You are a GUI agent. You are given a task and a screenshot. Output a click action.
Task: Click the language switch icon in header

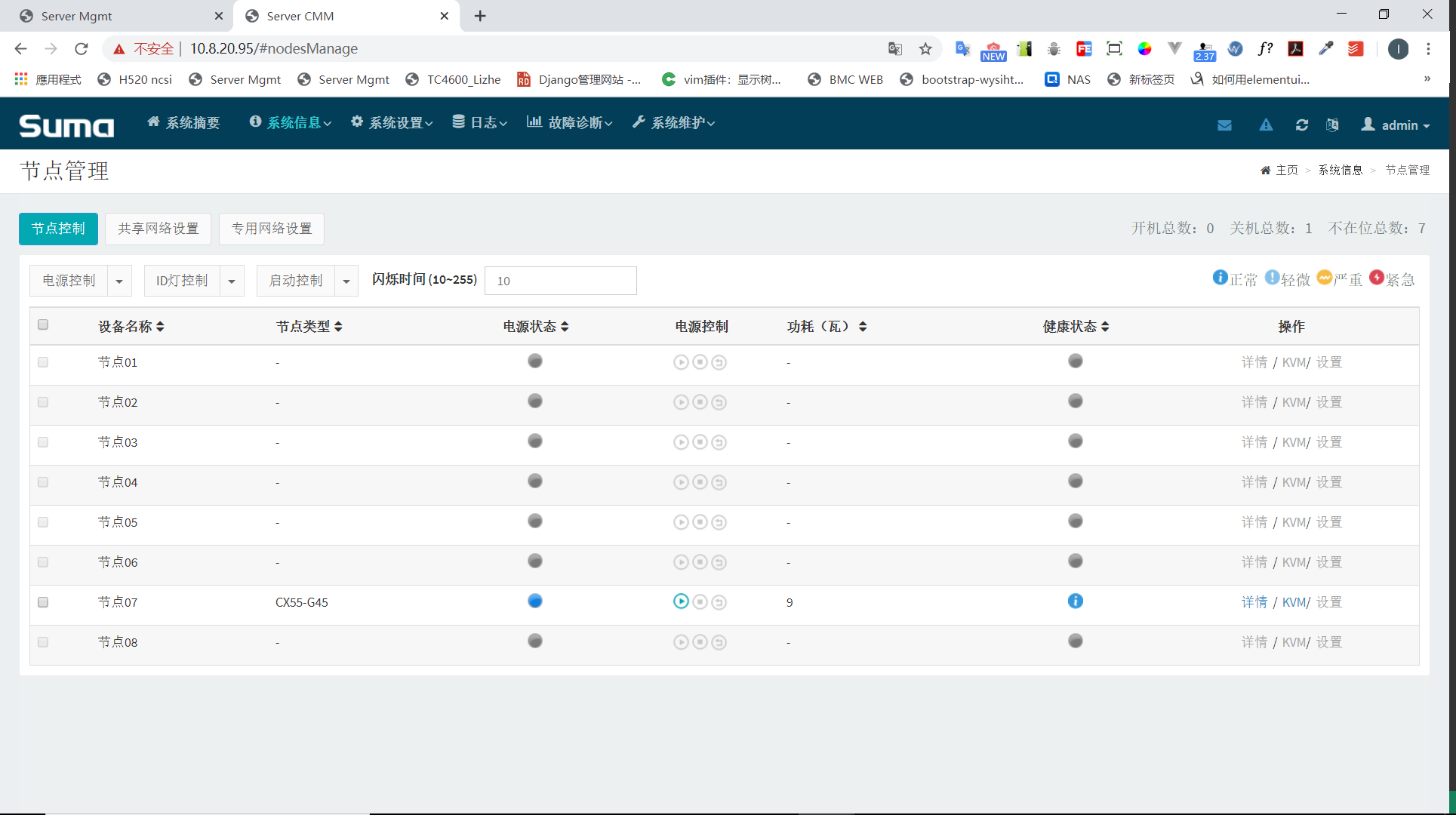(1332, 125)
